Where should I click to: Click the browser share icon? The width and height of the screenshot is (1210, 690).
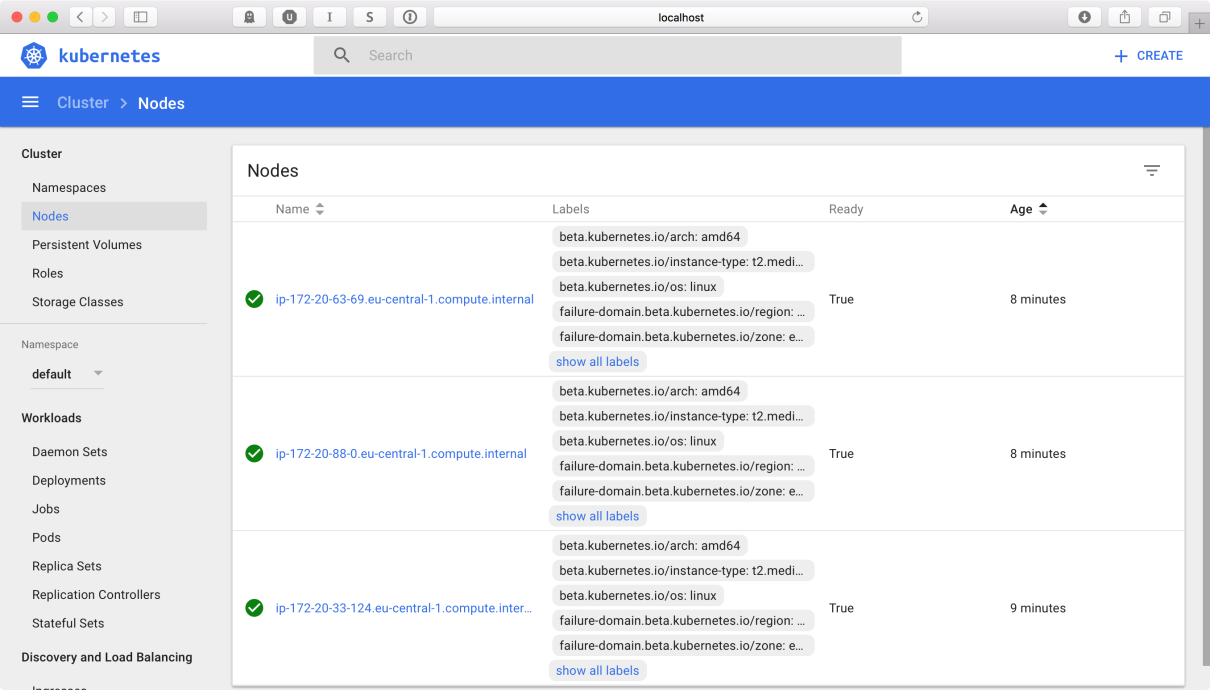tap(1124, 16)
